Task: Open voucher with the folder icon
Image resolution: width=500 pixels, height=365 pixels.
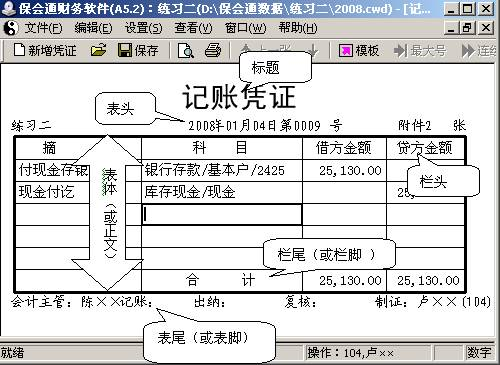Action: pos(98,51)
